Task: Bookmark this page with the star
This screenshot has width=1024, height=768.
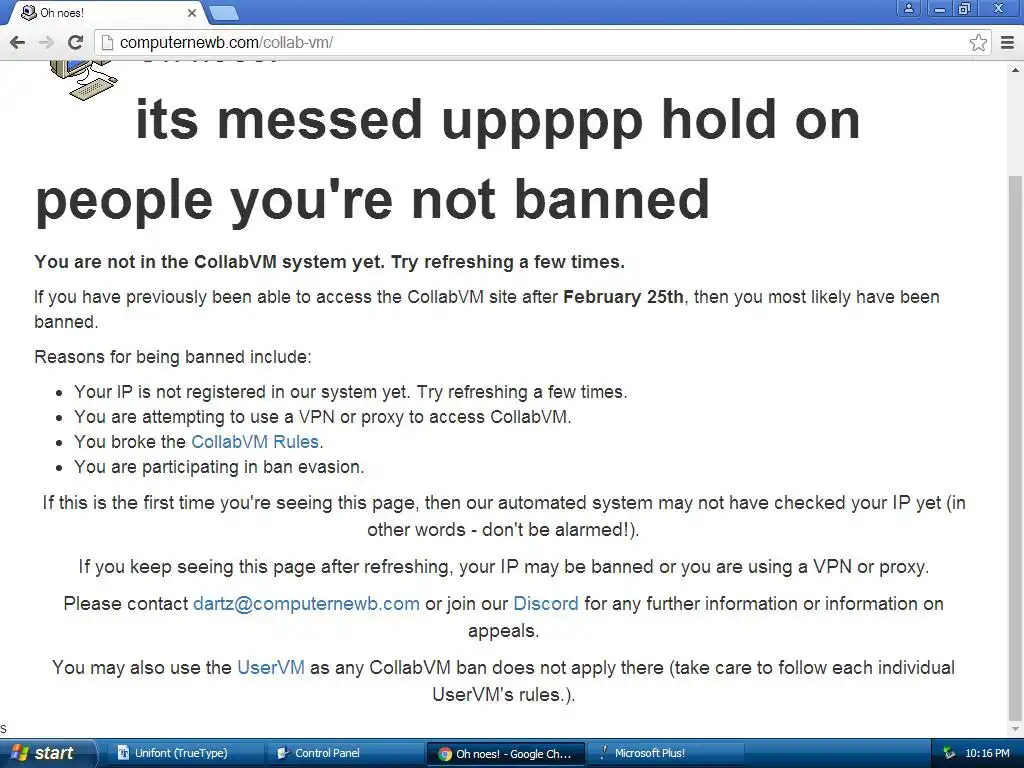Action: (978, 42)
